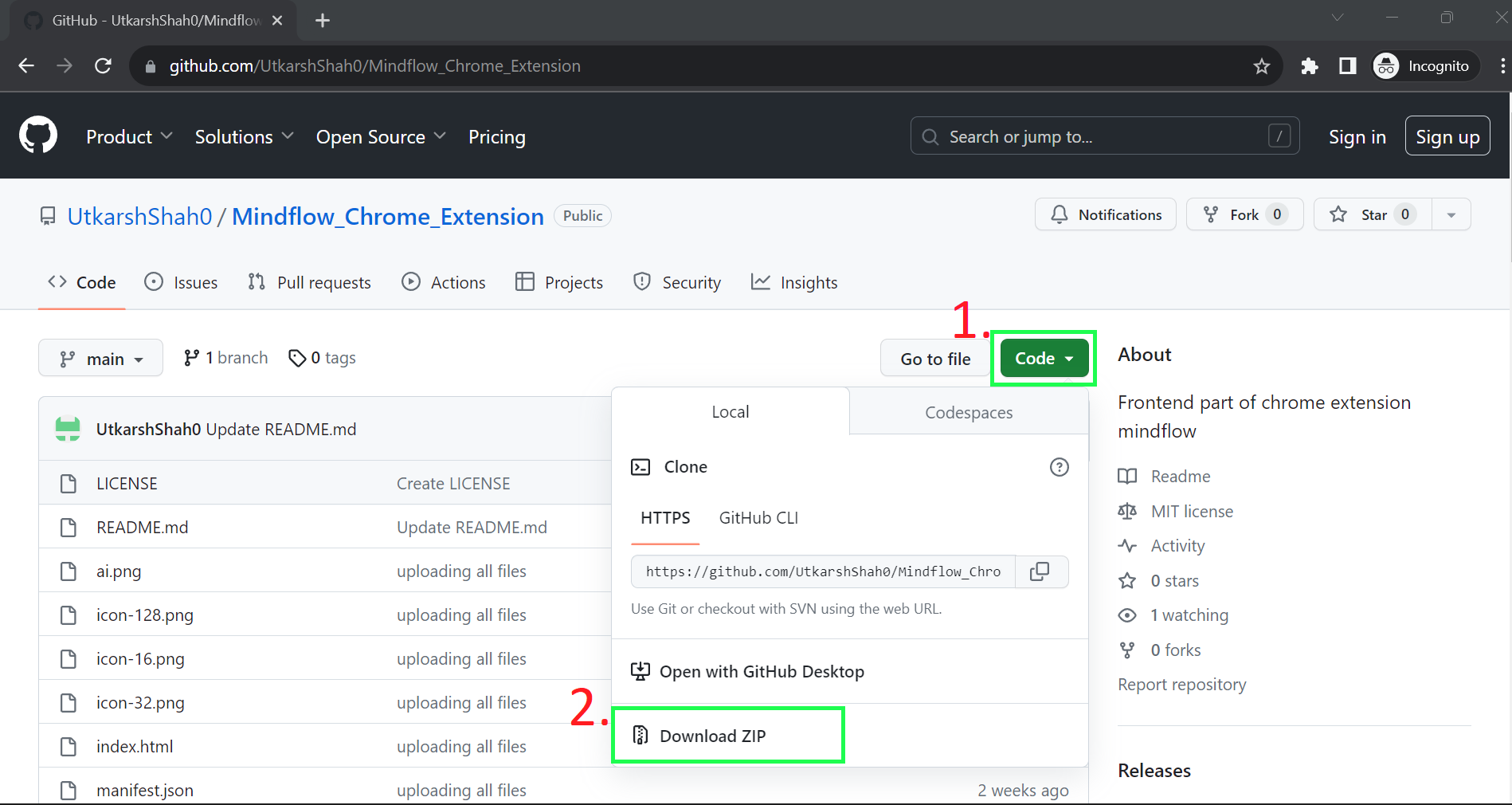This screenshot has height=805, width=1512.
Task: Open the main branch selector
Action: pyautogui.click(x=100, y=358)
